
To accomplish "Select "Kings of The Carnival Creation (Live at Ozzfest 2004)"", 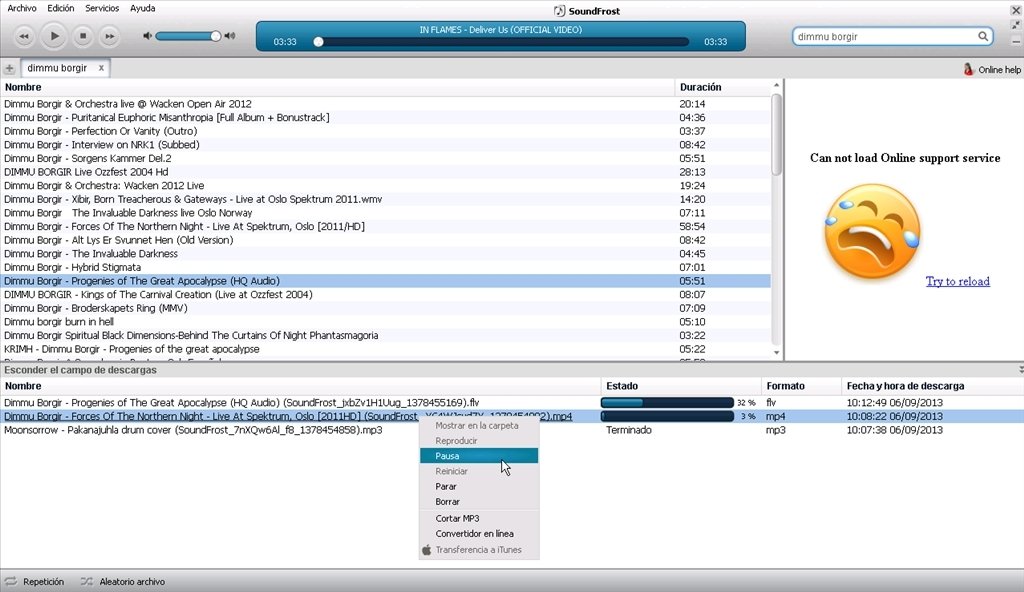I will tap(385, 295).
